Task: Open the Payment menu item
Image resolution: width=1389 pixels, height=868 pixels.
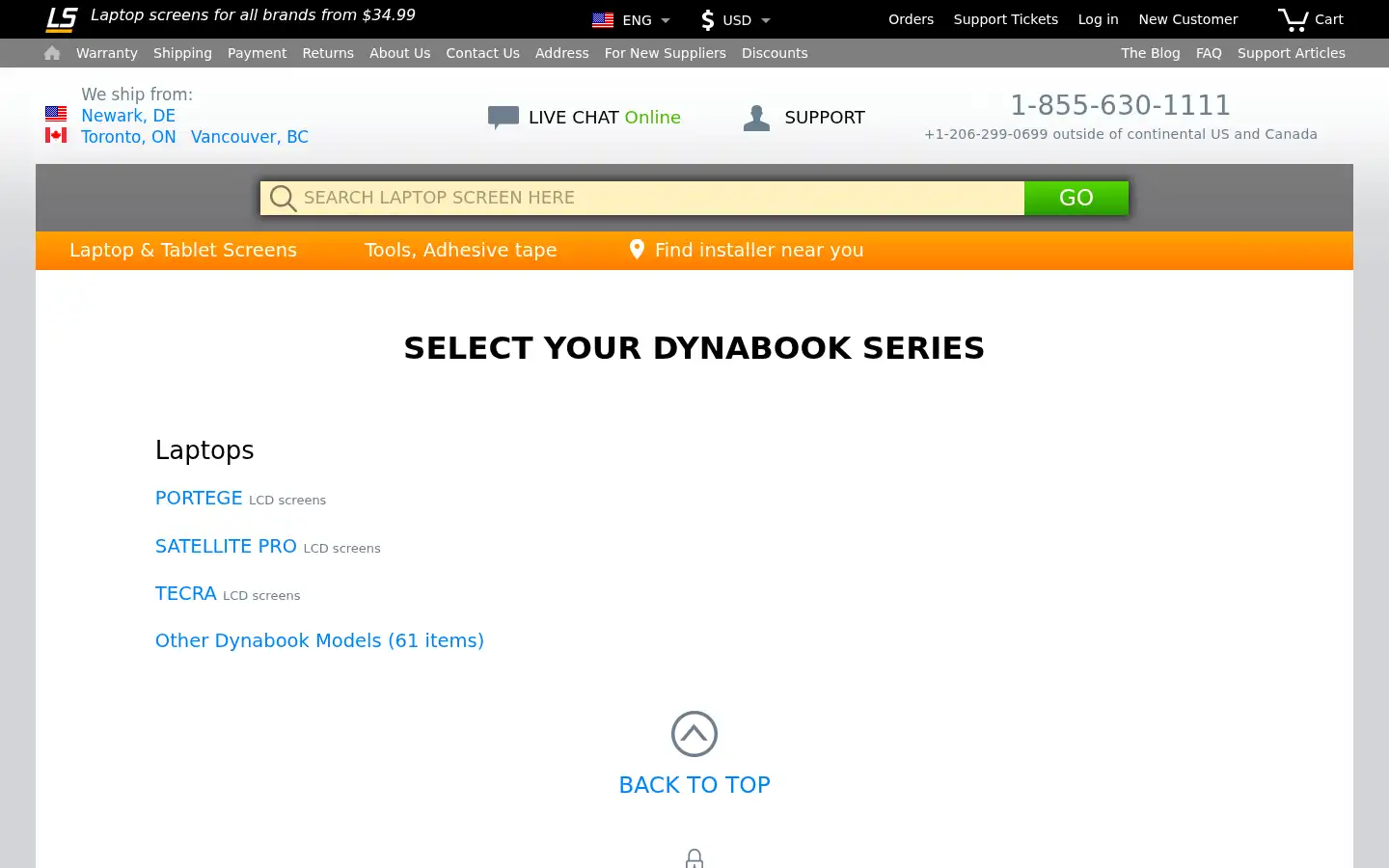Action: click(x=258, y=53)
